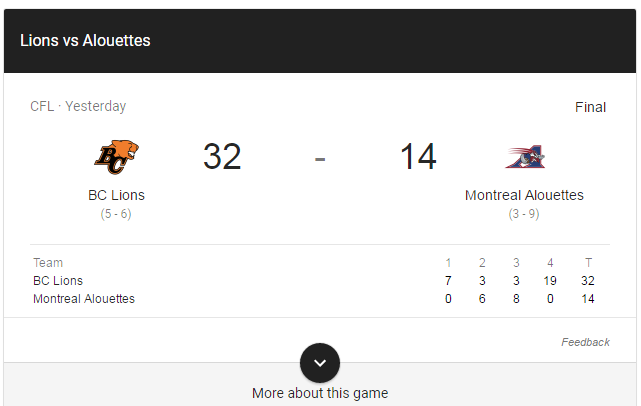Open More about this game
641x406 pixels.
[x=320, y=393]
